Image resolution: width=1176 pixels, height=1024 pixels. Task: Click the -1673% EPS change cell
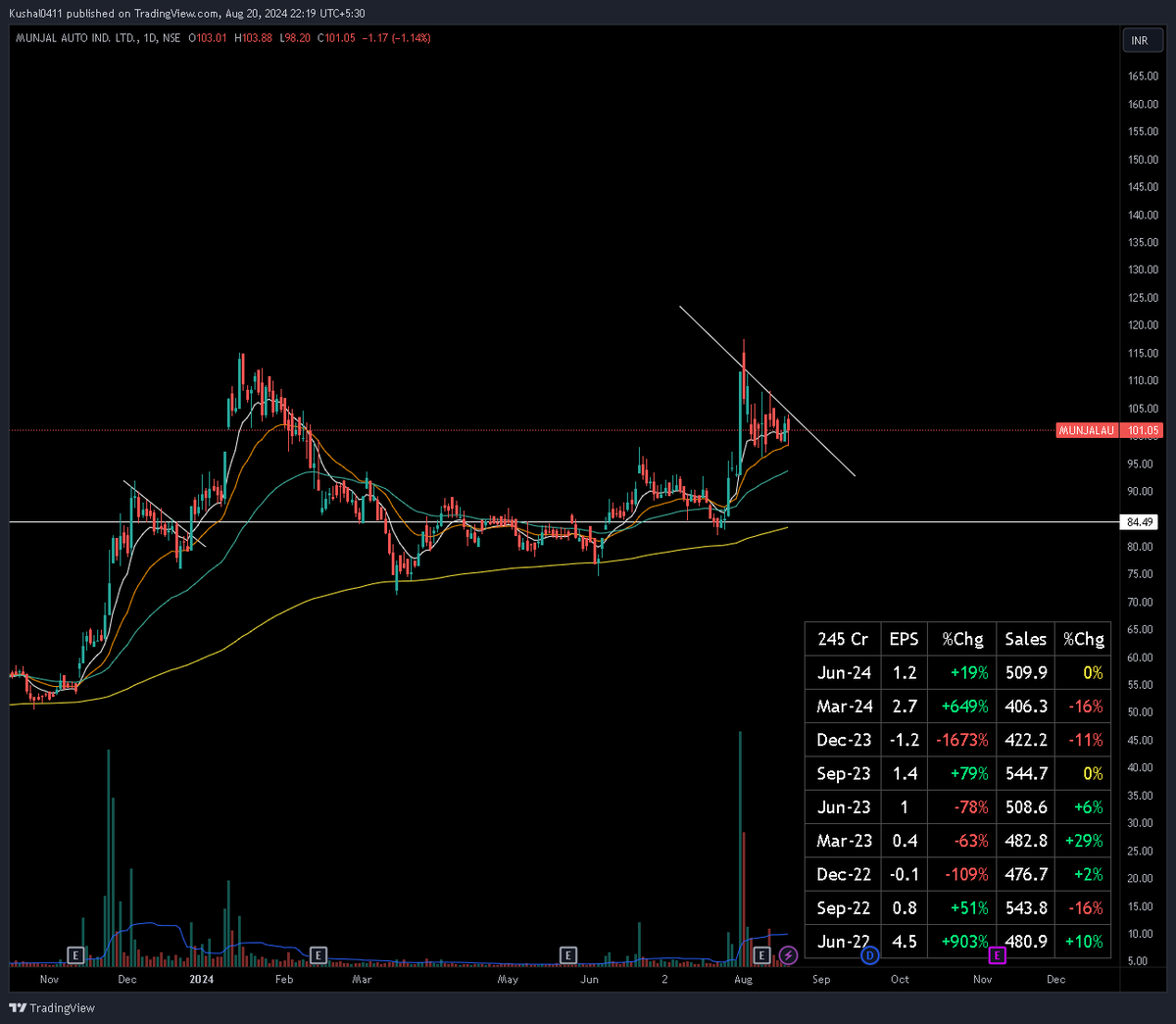[962, 740]
